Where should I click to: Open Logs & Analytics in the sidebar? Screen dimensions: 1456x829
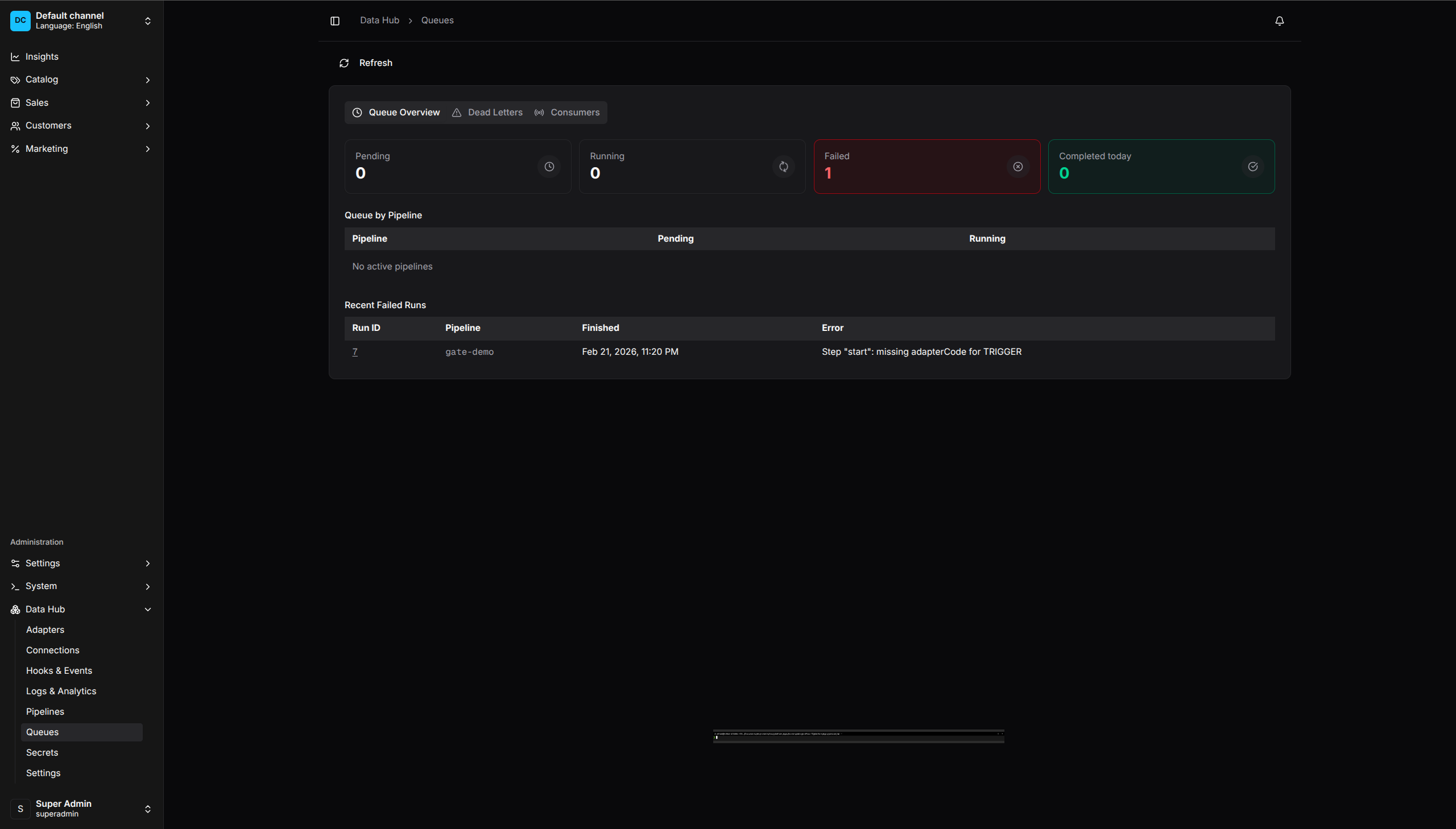coord(61,691)
